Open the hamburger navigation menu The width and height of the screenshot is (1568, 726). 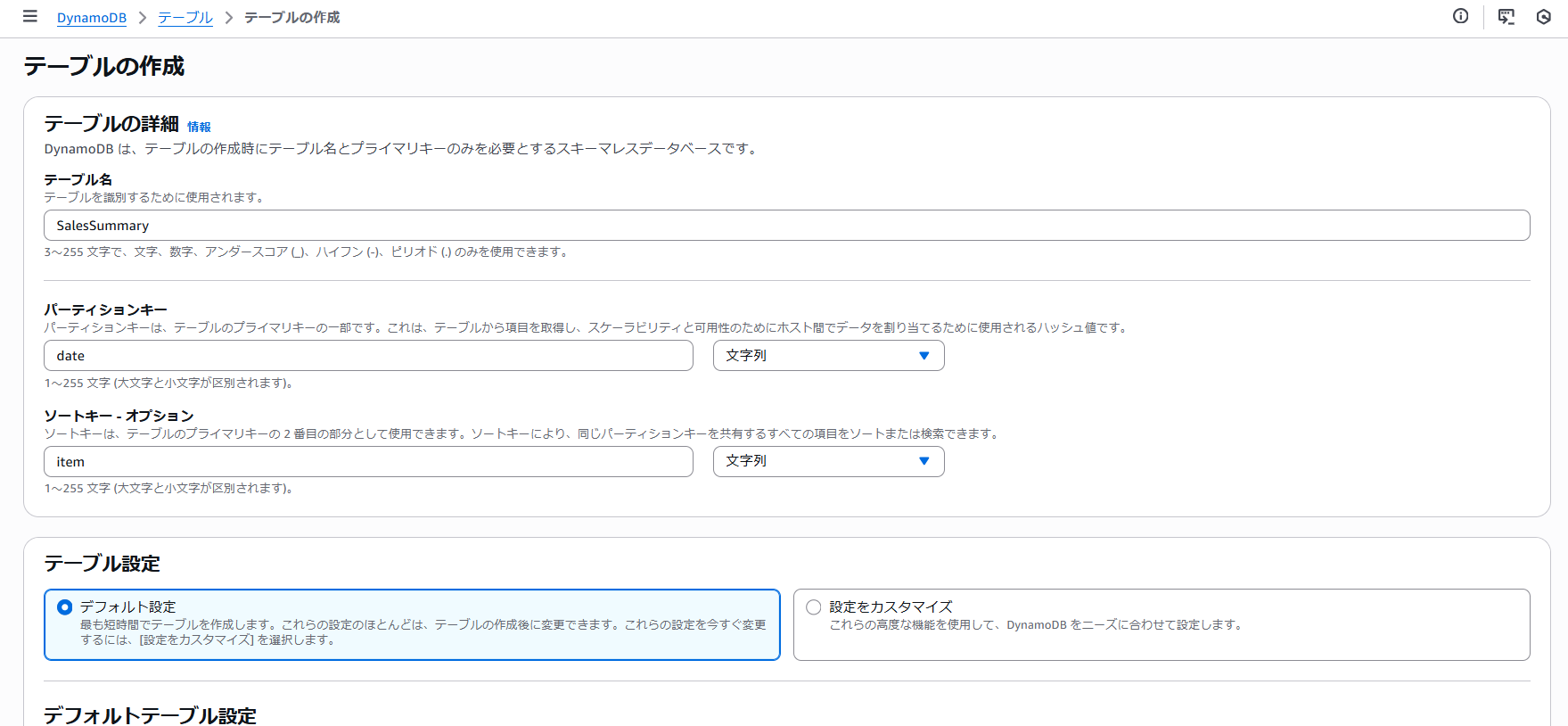[x=30, y=16]
